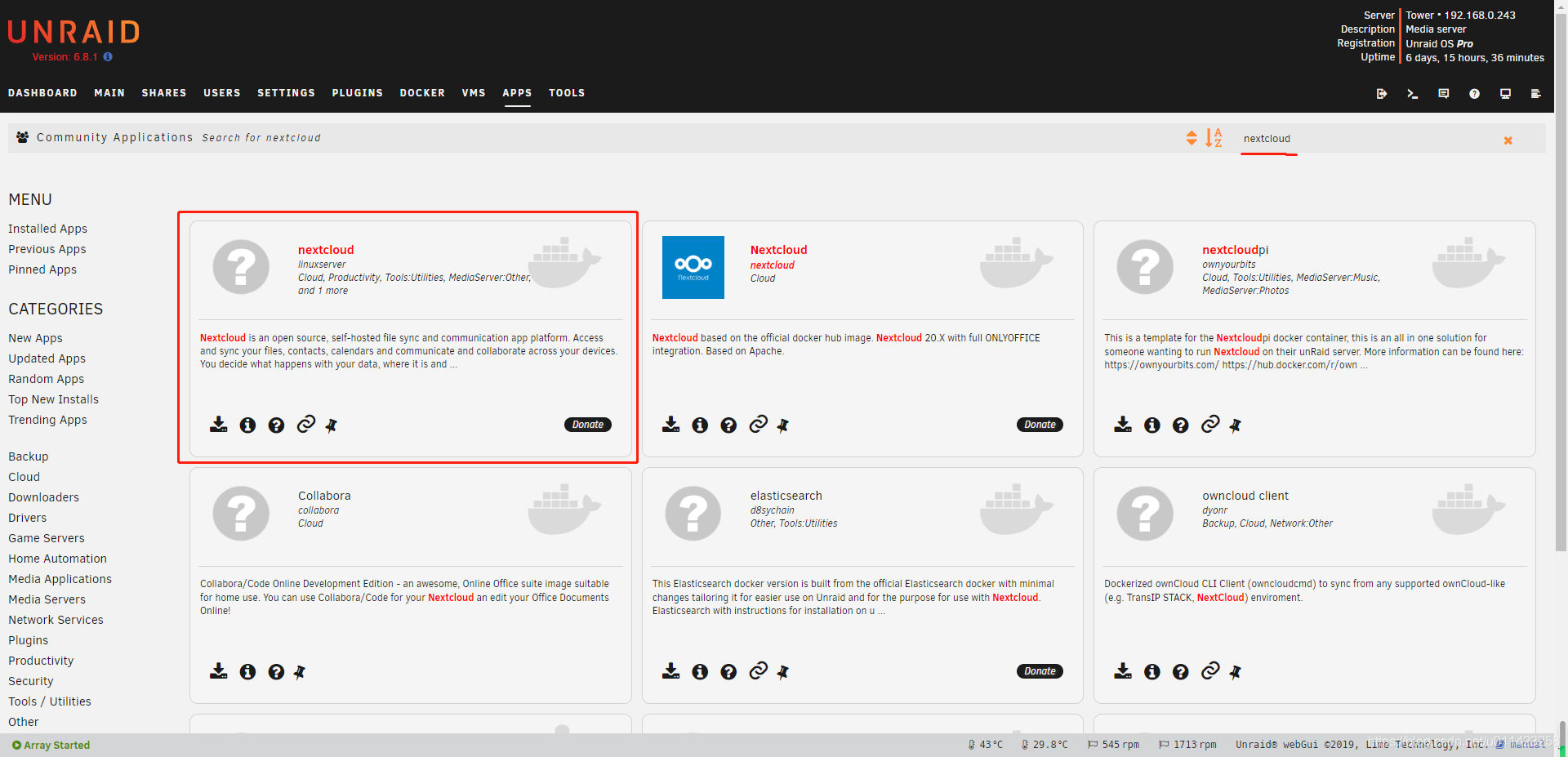Open project link icon on nextcloudpi card
This screenshot has width=1568, height=757.
pos(1210,424)
